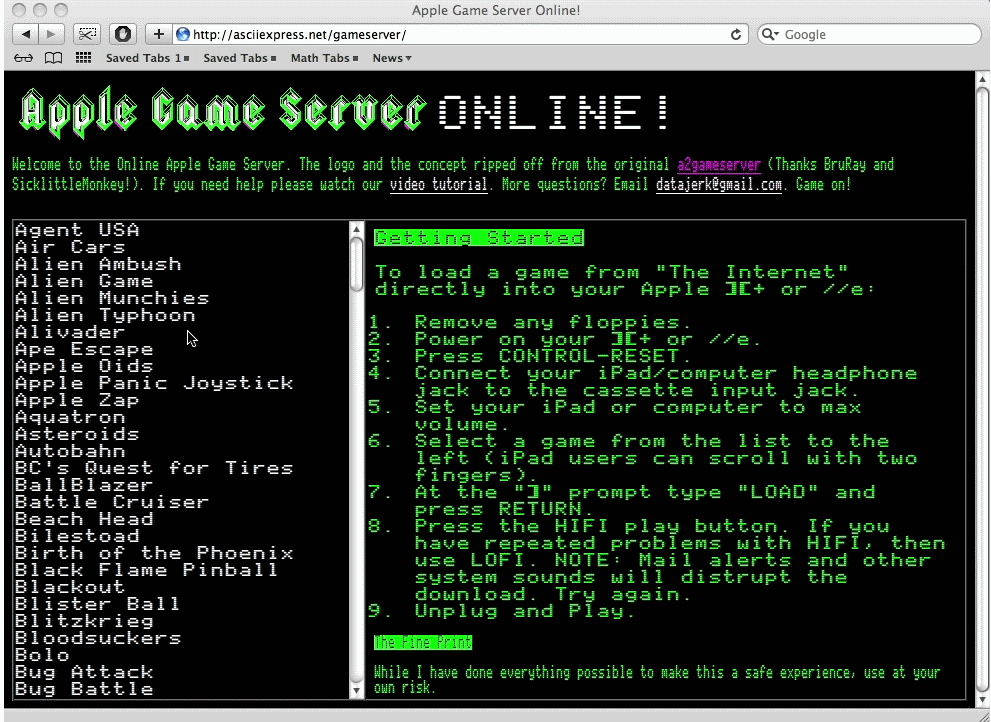Click page scrollbar up arrow
The width and height of the screenshot is (991, 722).
click(983, 79)
